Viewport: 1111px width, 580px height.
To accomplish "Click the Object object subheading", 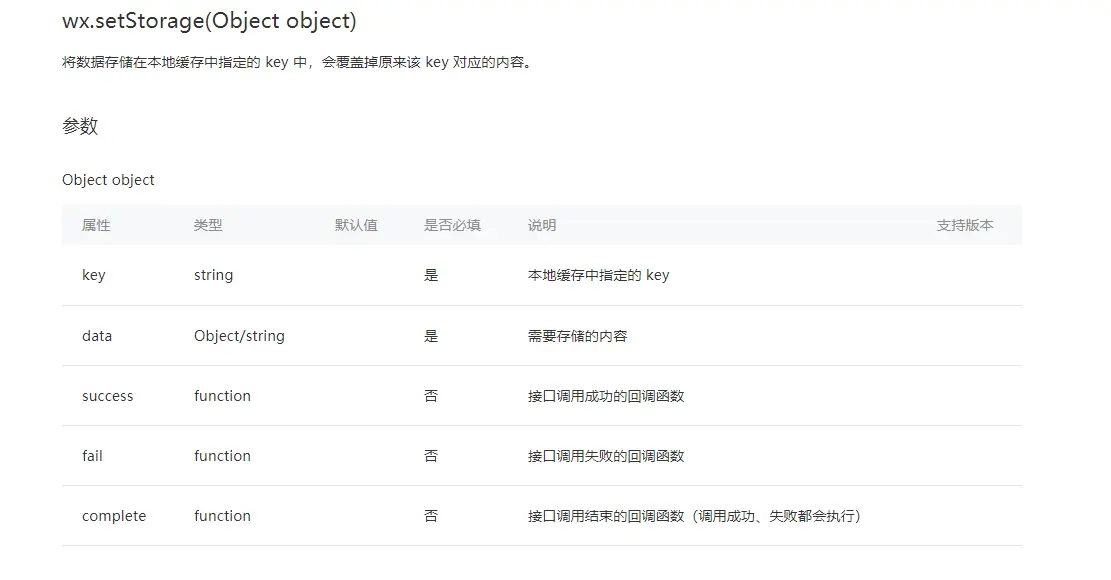I will pos(108,180).
